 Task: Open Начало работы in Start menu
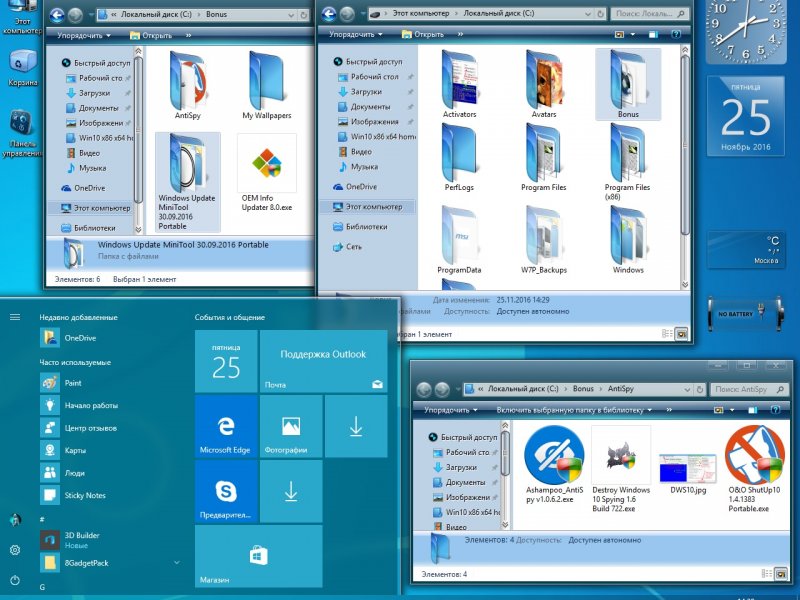tap(79, 405)
